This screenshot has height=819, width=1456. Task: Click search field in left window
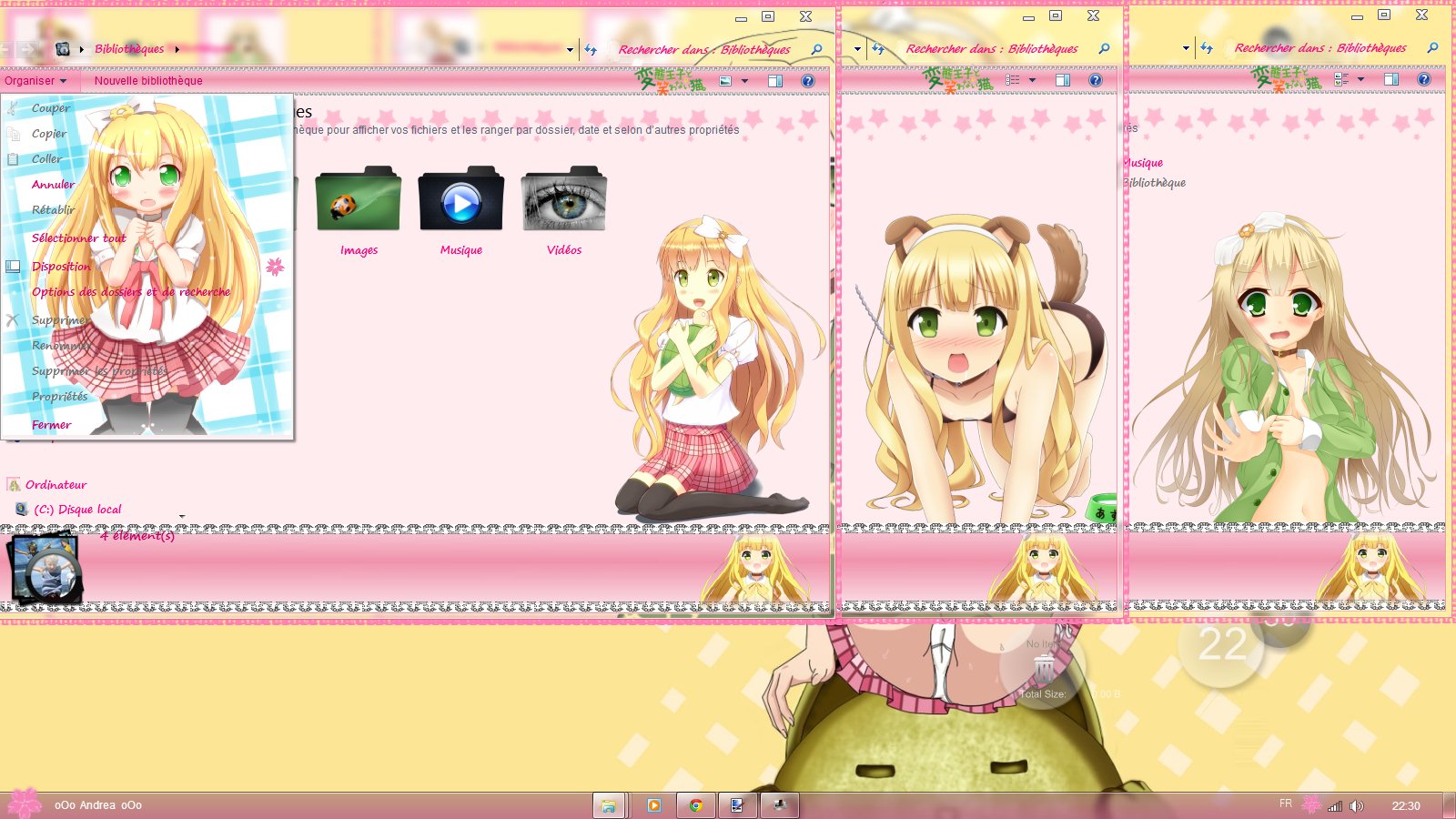pos(705,50)
